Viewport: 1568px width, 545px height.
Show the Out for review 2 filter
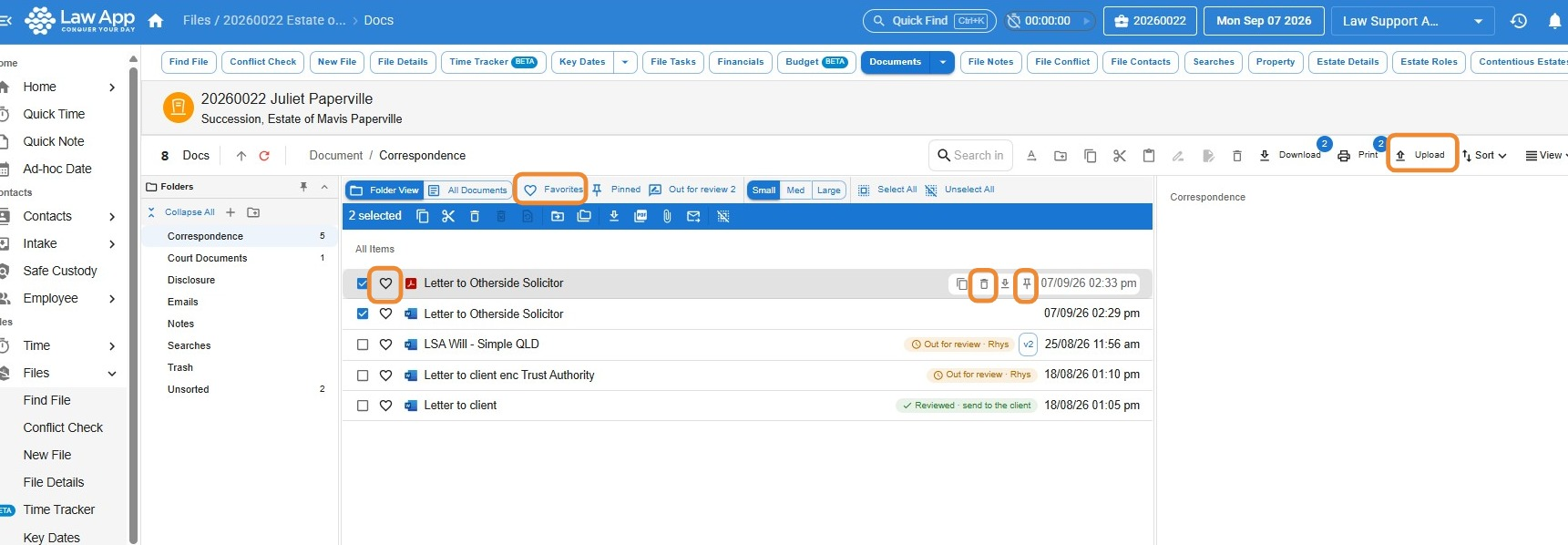(x=692, y=190)
